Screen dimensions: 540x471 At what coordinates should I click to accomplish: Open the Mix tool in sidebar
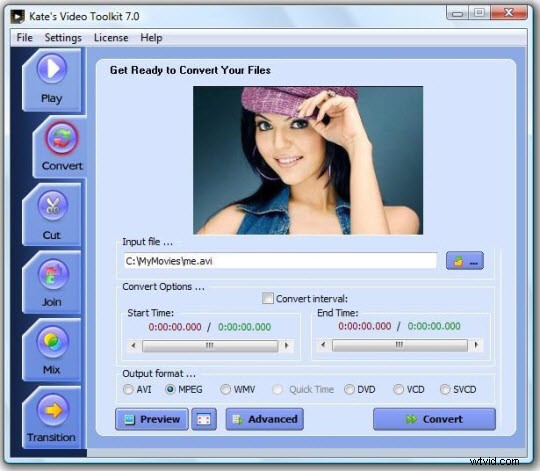[x=52, y=350]
